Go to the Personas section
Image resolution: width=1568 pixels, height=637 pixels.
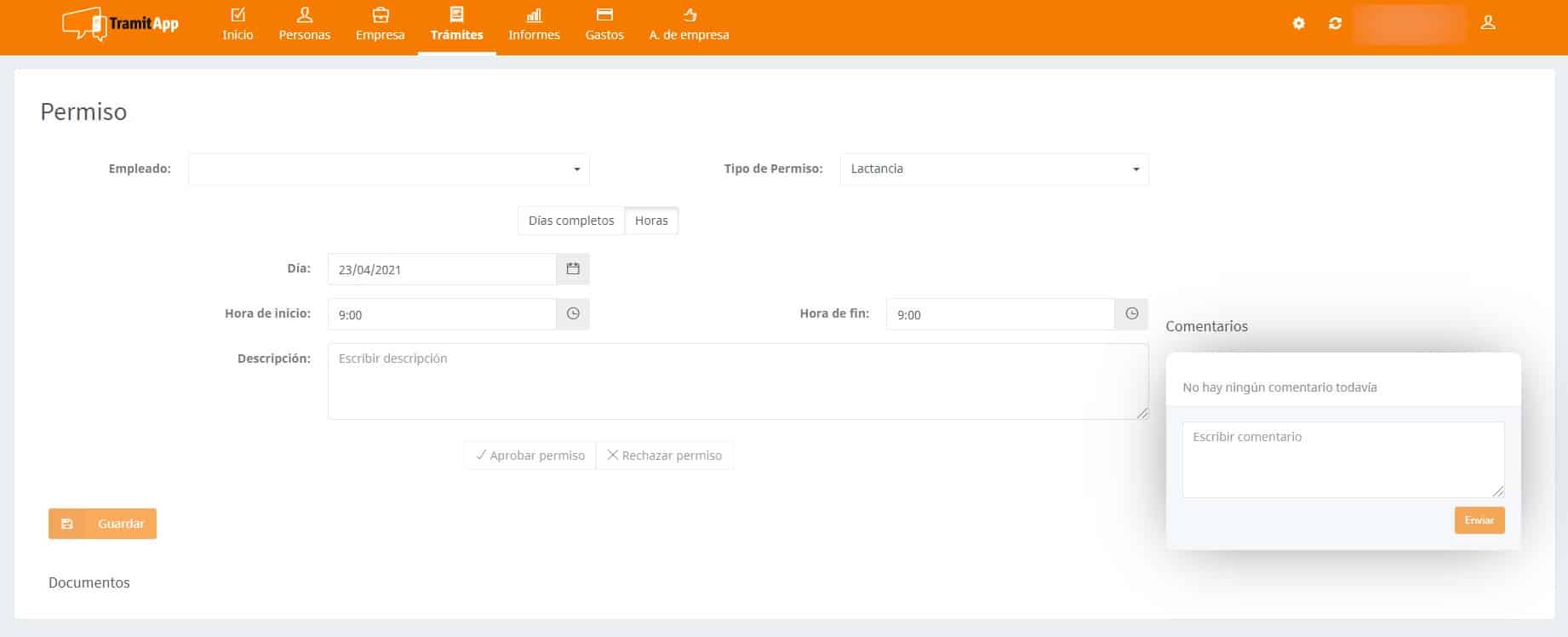coord(304,25)
